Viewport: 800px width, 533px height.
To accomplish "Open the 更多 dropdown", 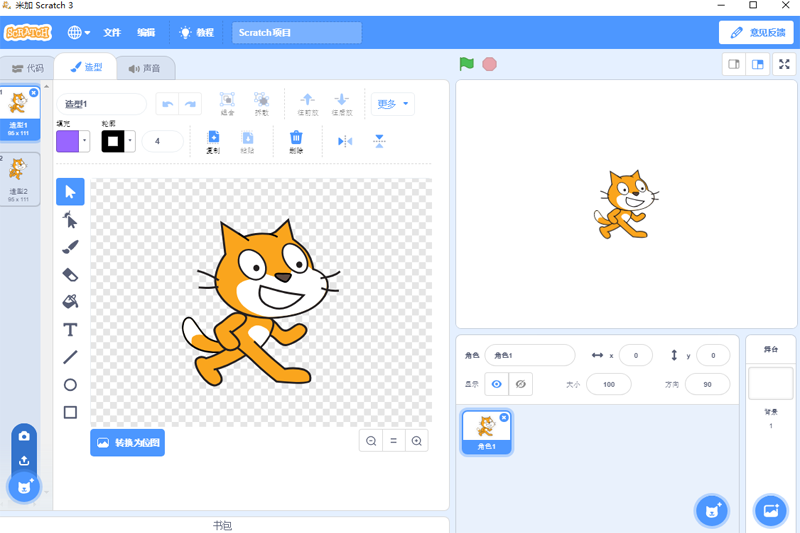I will pyautogui.click(x=392, y=104).
